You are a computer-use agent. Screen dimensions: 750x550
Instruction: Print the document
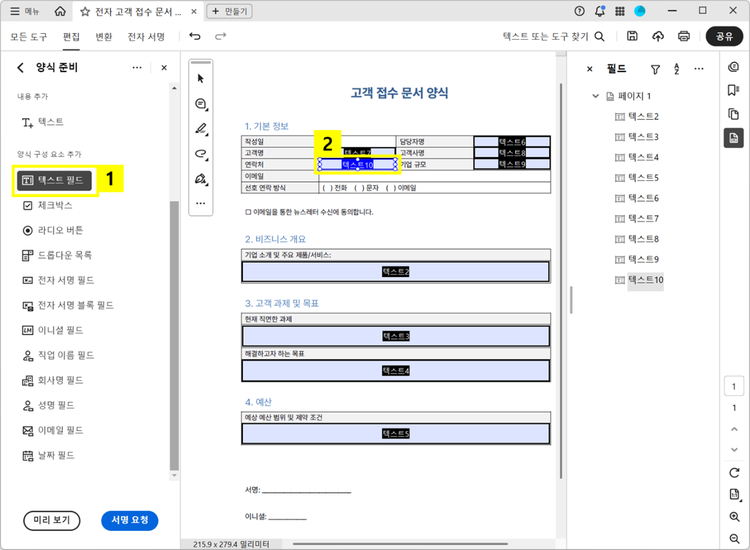[x=684, y=36]
